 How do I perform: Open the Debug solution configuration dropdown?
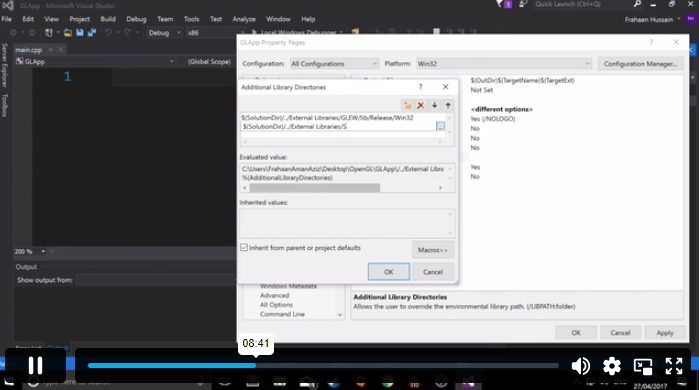click(164, 33)
